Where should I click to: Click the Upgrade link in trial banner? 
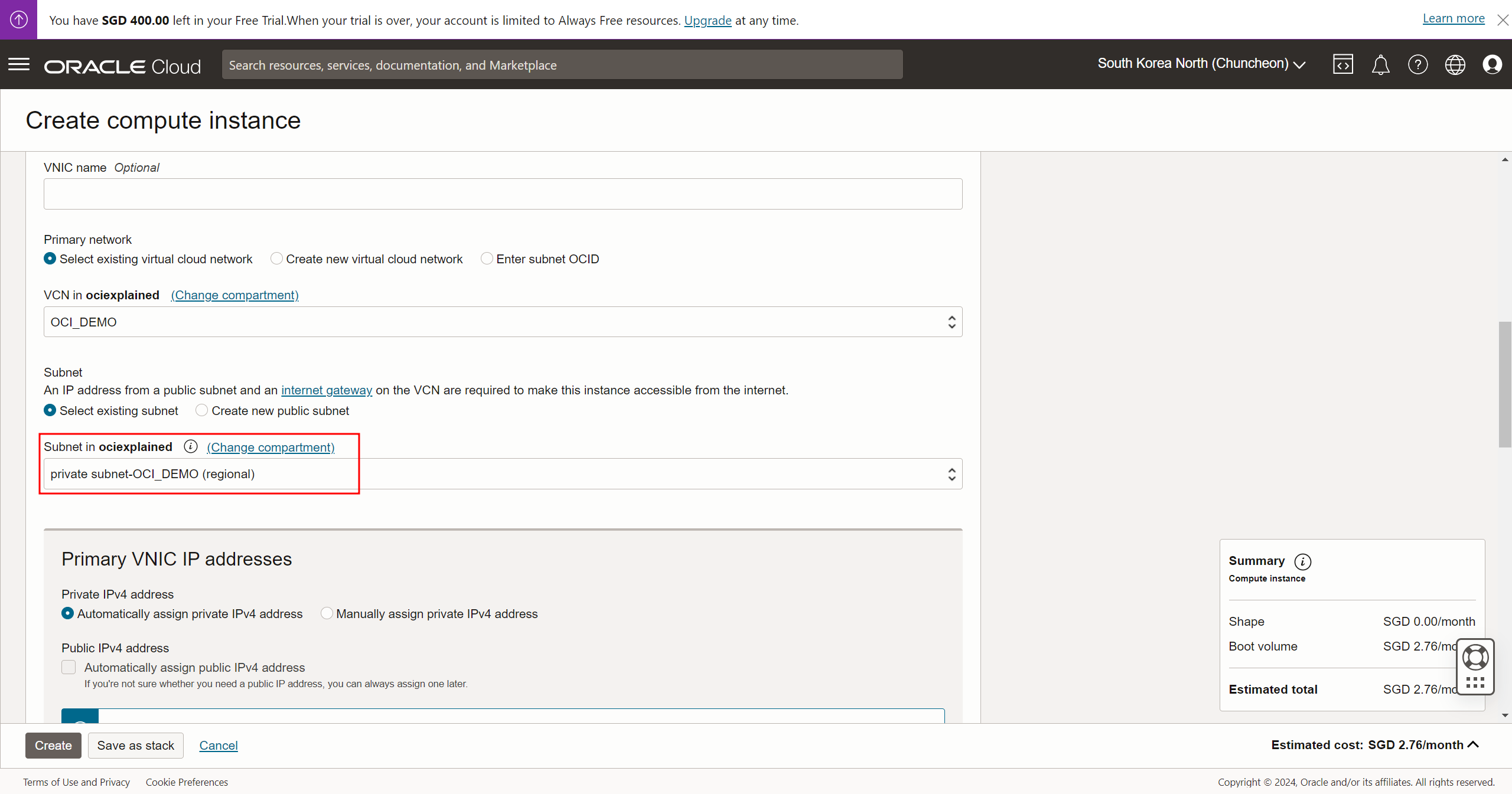(707, 20)
